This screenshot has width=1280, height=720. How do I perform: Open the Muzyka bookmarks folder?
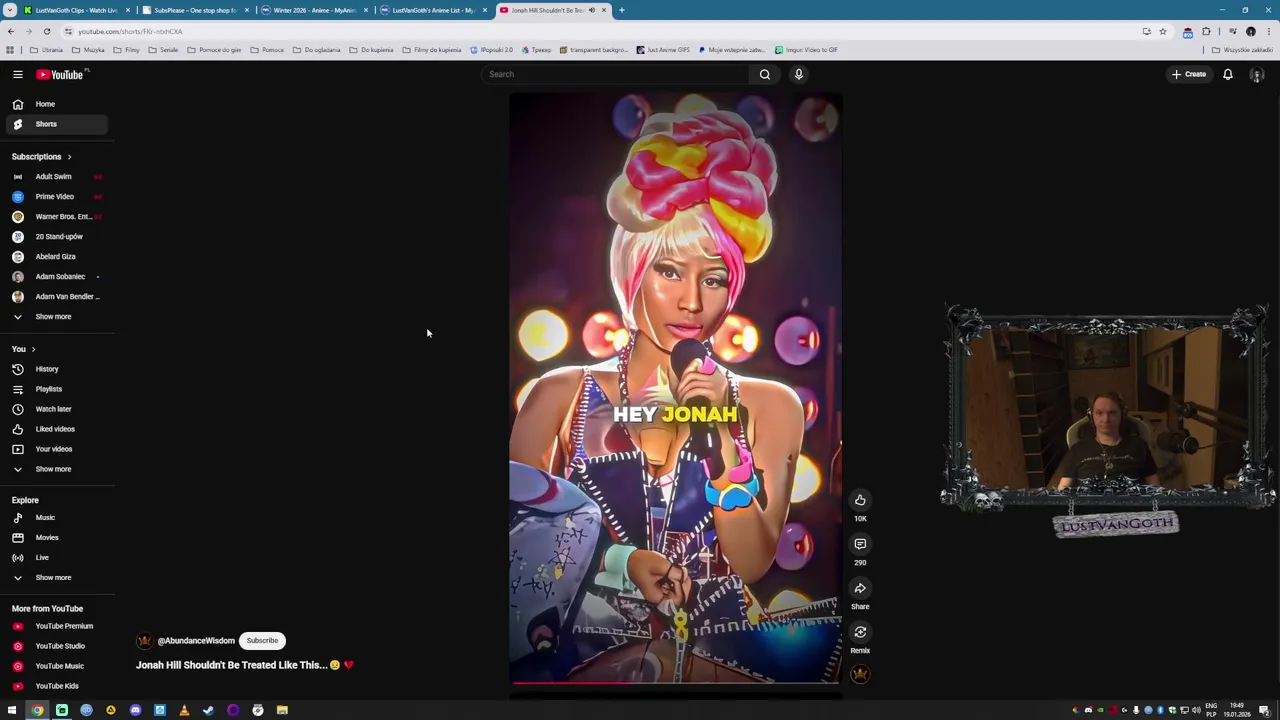88,50
